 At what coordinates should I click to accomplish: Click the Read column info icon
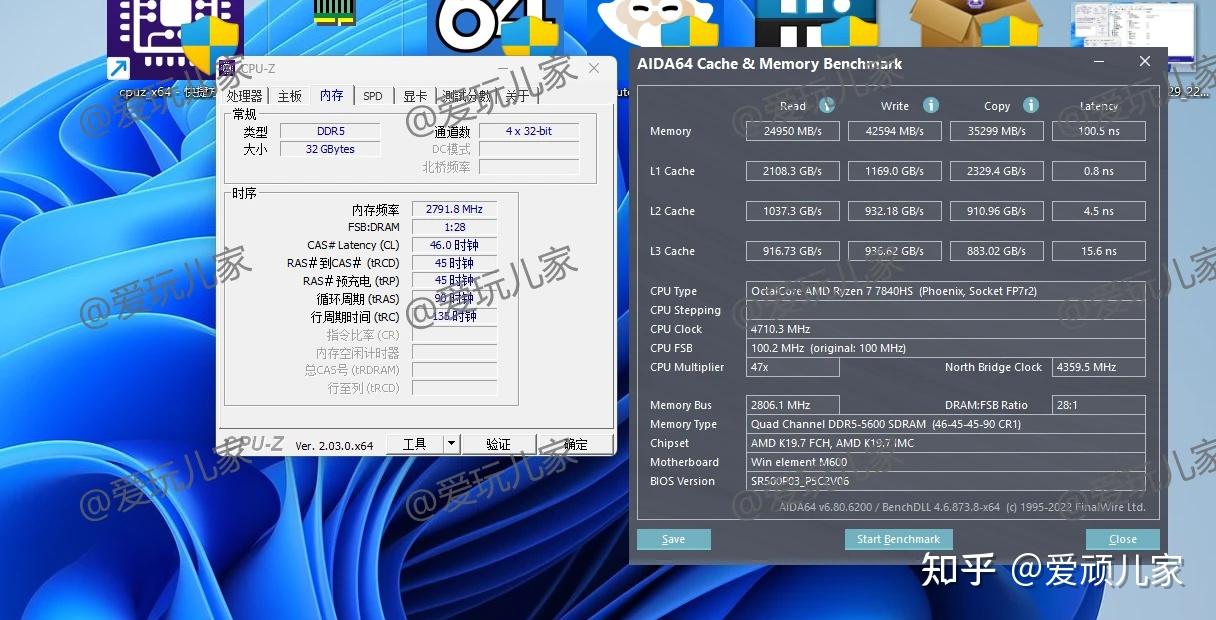[x=828, y=105]
